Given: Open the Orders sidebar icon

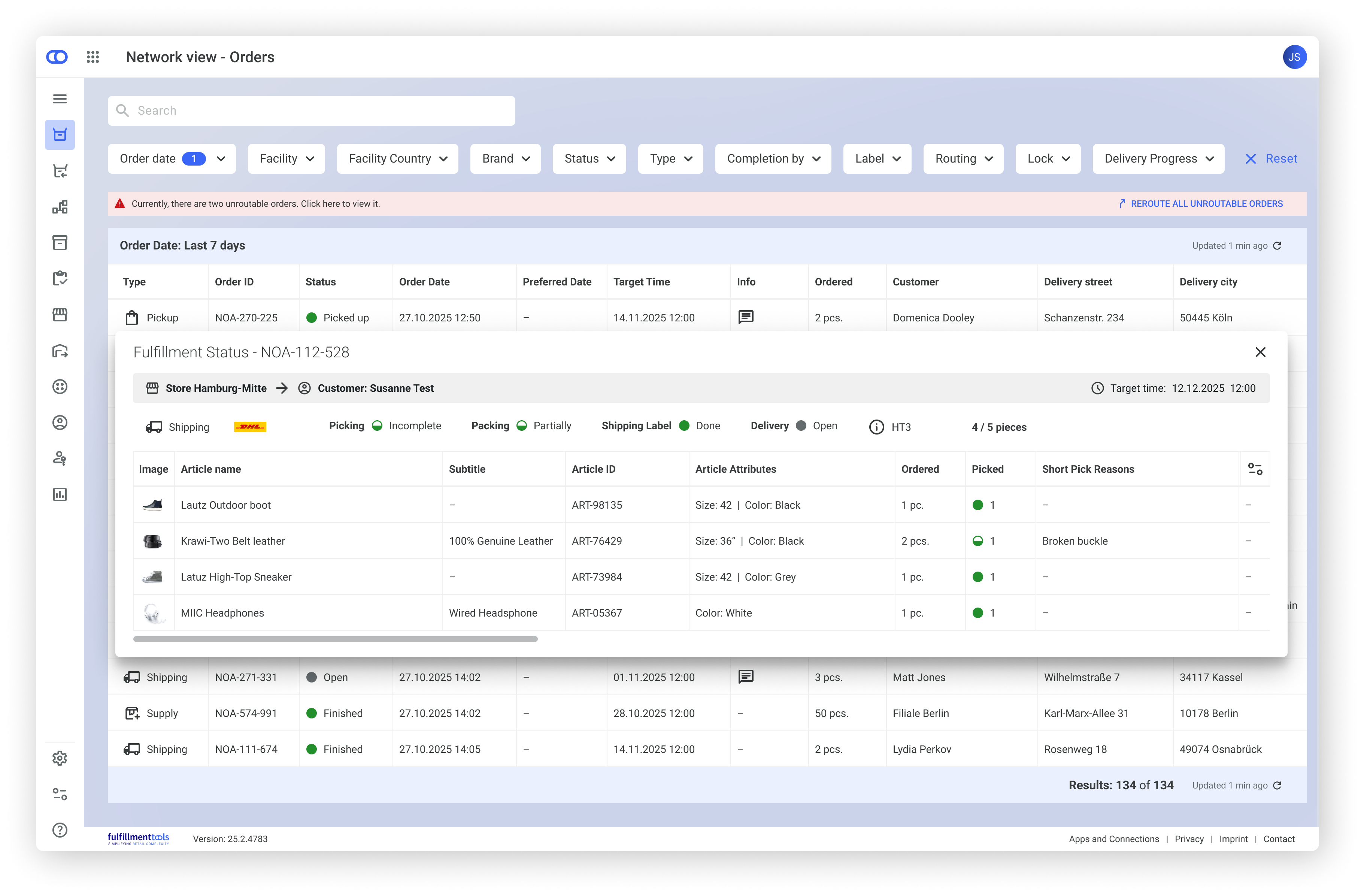Looking at the screenshot, I should pos(60,135).
